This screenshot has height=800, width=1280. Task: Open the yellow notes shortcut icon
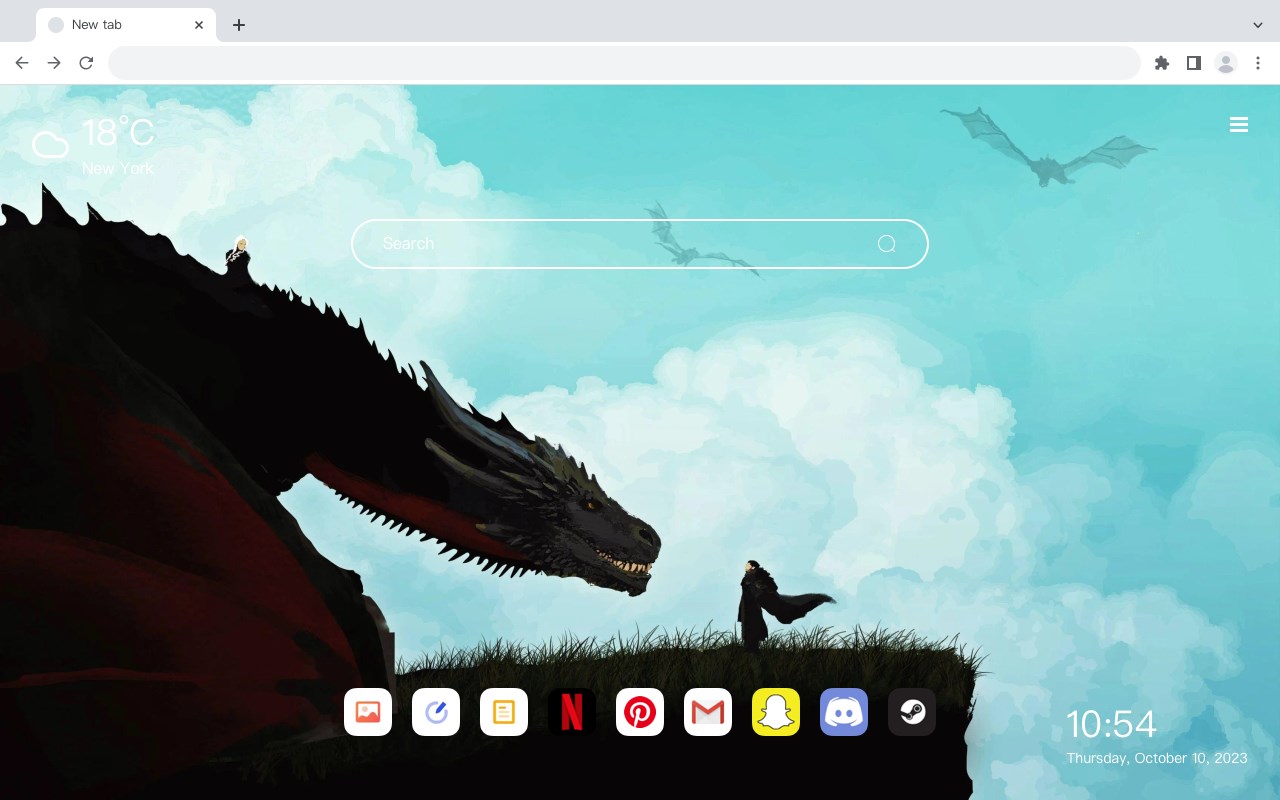(504, 712)
